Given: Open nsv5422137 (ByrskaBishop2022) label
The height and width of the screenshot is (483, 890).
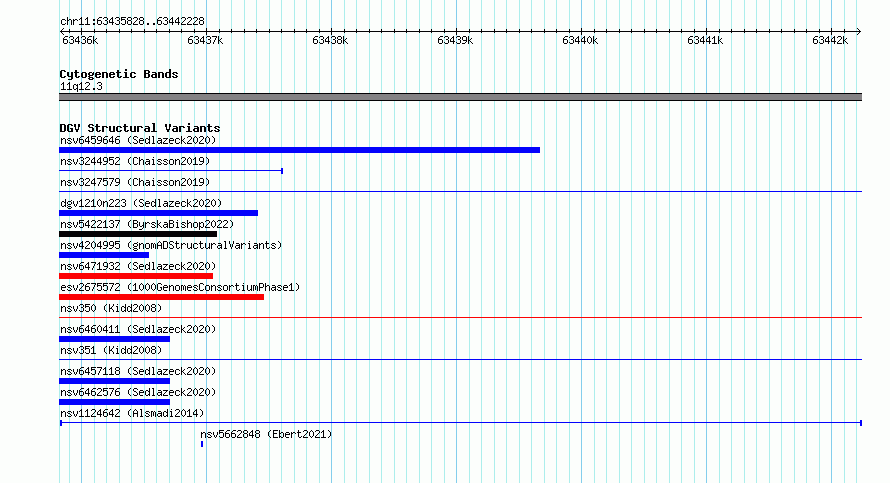Looking at the screenshot, I should tap(147, 224).
